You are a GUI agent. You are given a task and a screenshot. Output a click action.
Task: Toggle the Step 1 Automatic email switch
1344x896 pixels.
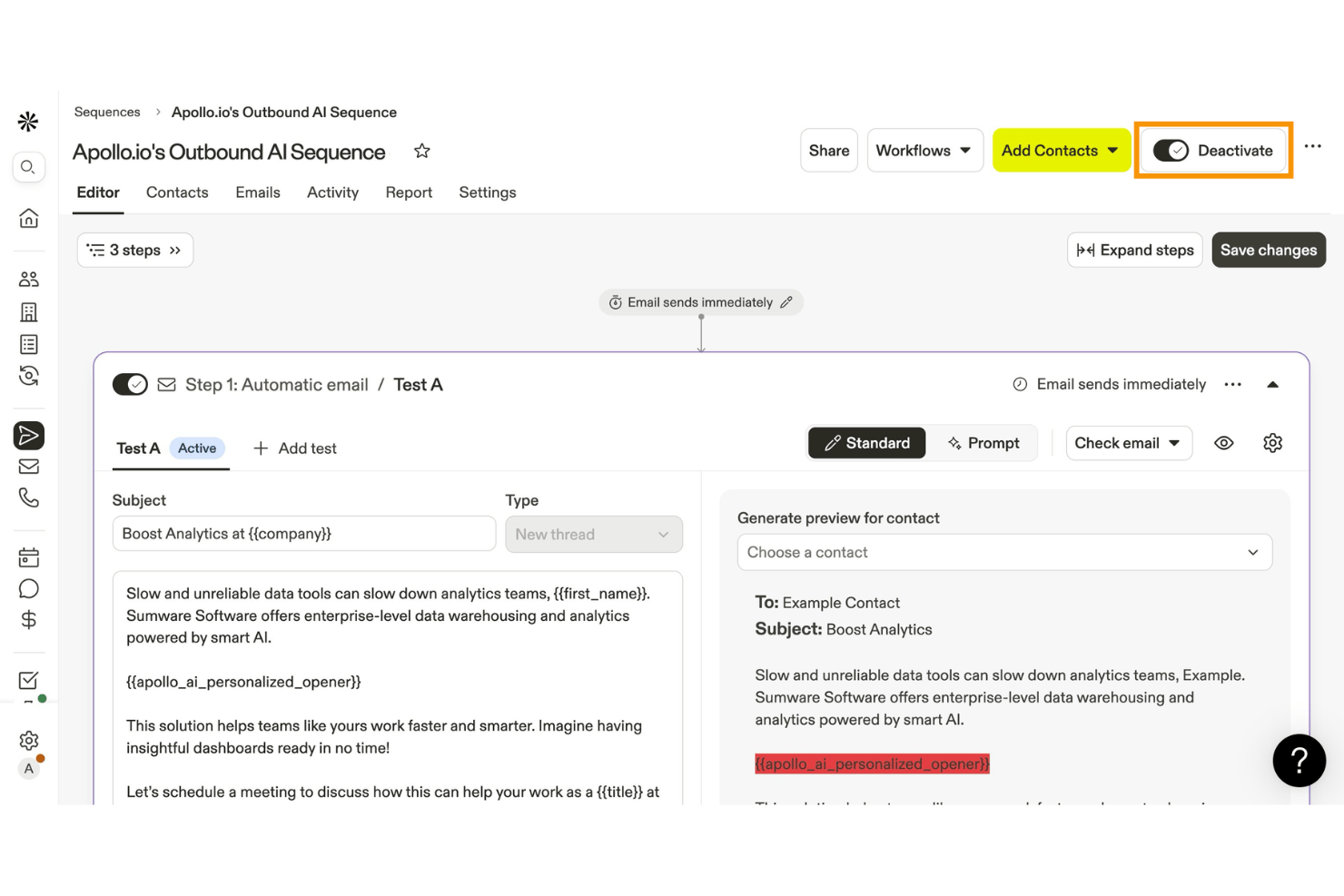click(x=130, y=385)
